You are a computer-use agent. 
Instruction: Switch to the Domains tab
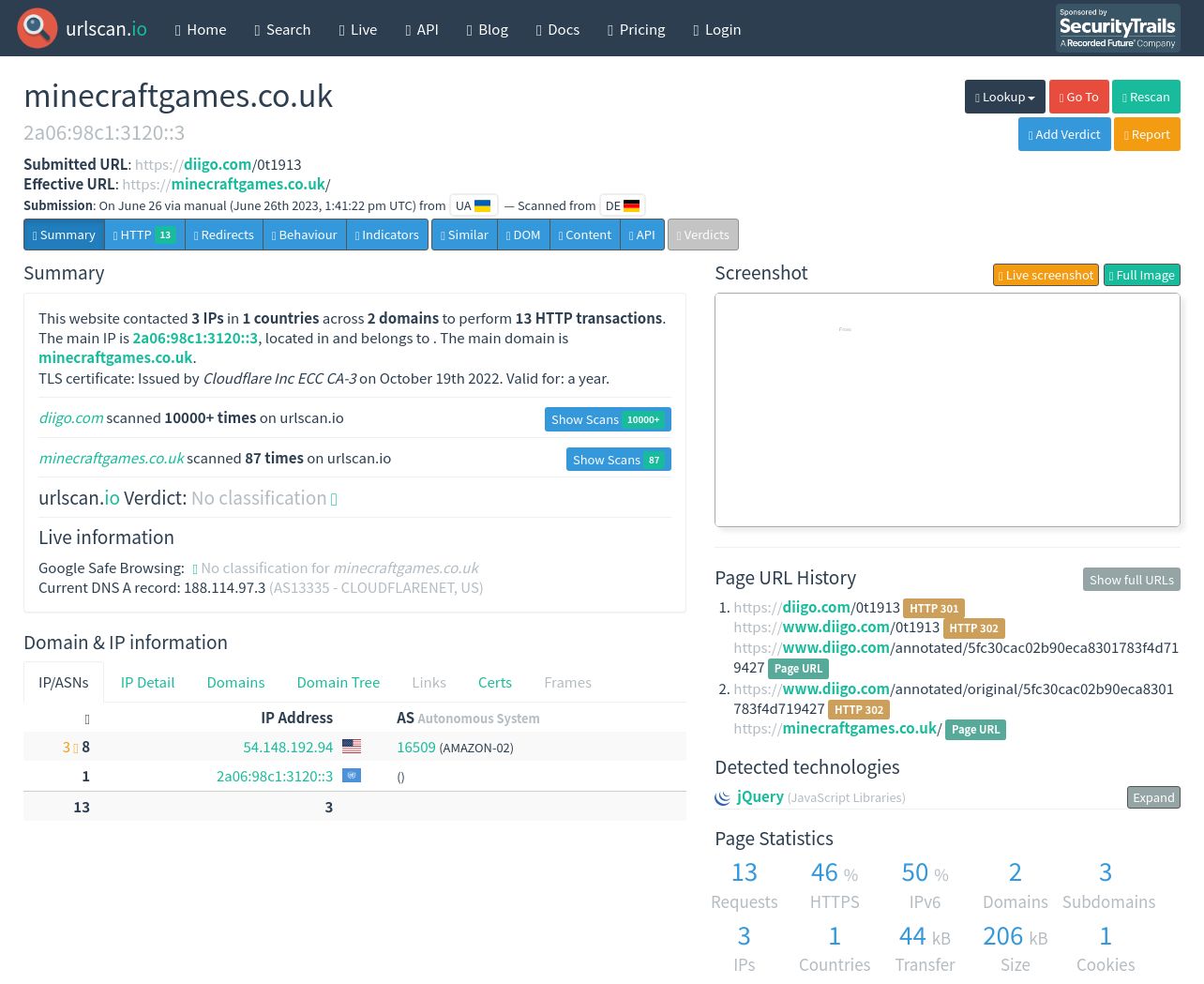tap(236, 682)
